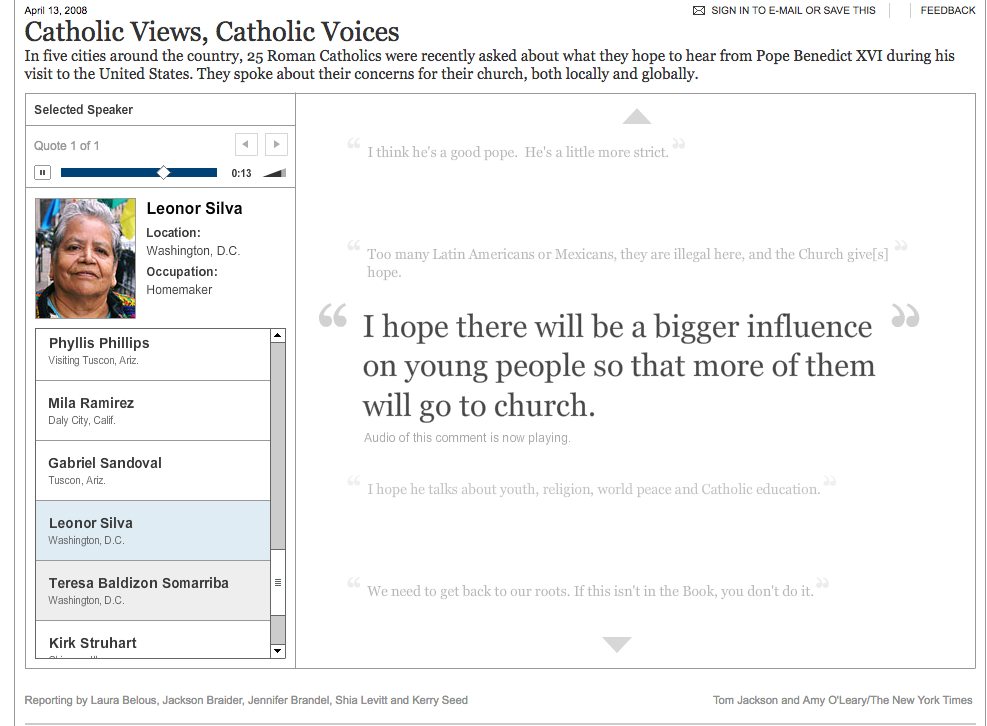This screenshot has width=987, height=726.
Task: Pause the currently playing audio
Action: 42,172
